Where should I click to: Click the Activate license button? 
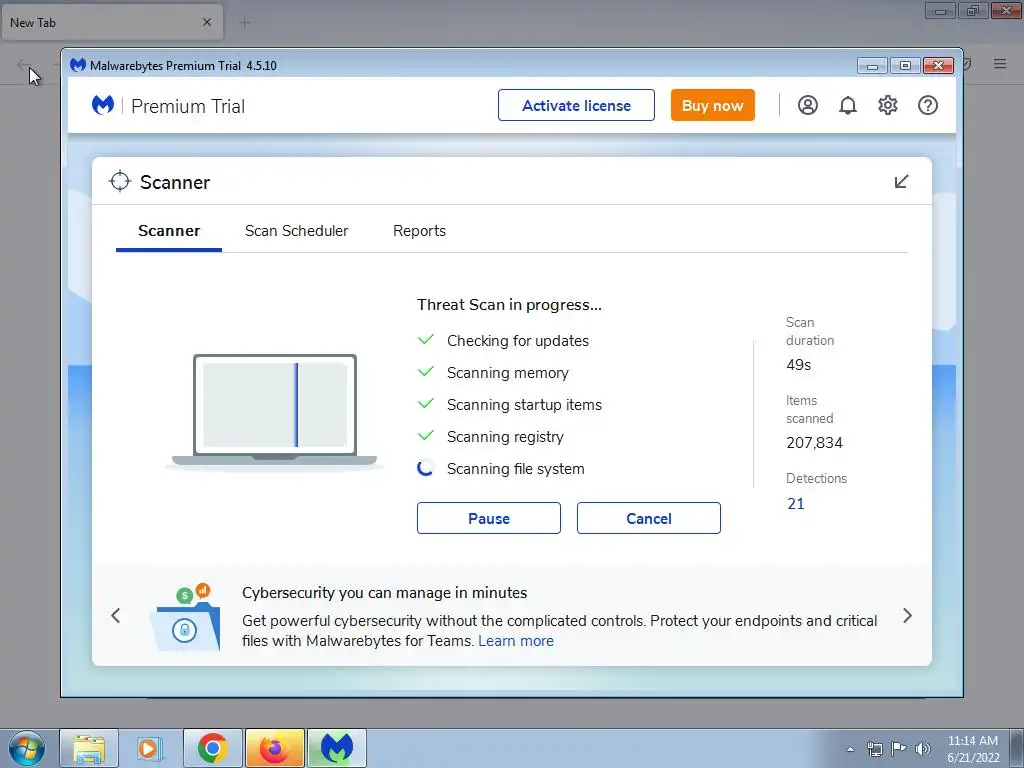click(576, 105)
